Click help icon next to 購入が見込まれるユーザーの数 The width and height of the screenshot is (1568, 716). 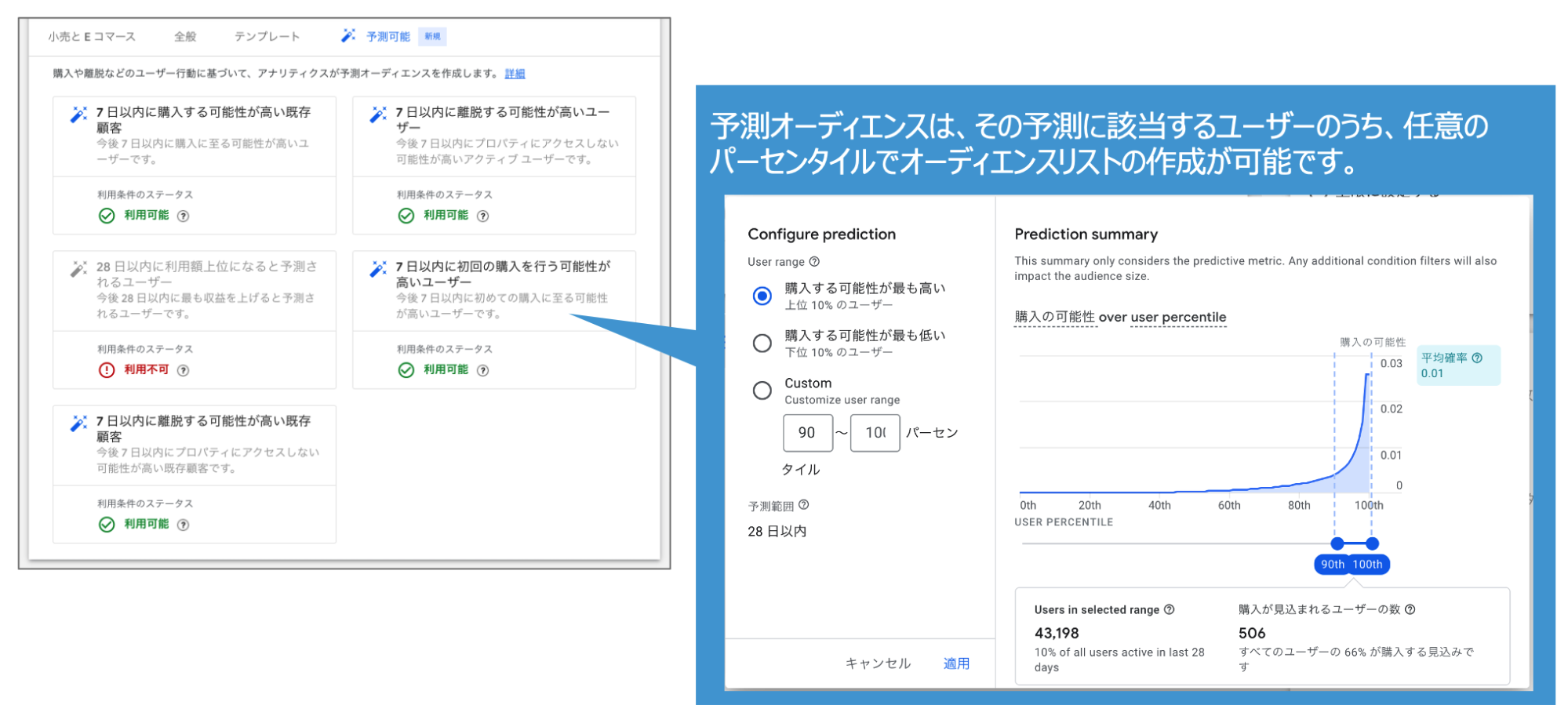pos(1410,609)
